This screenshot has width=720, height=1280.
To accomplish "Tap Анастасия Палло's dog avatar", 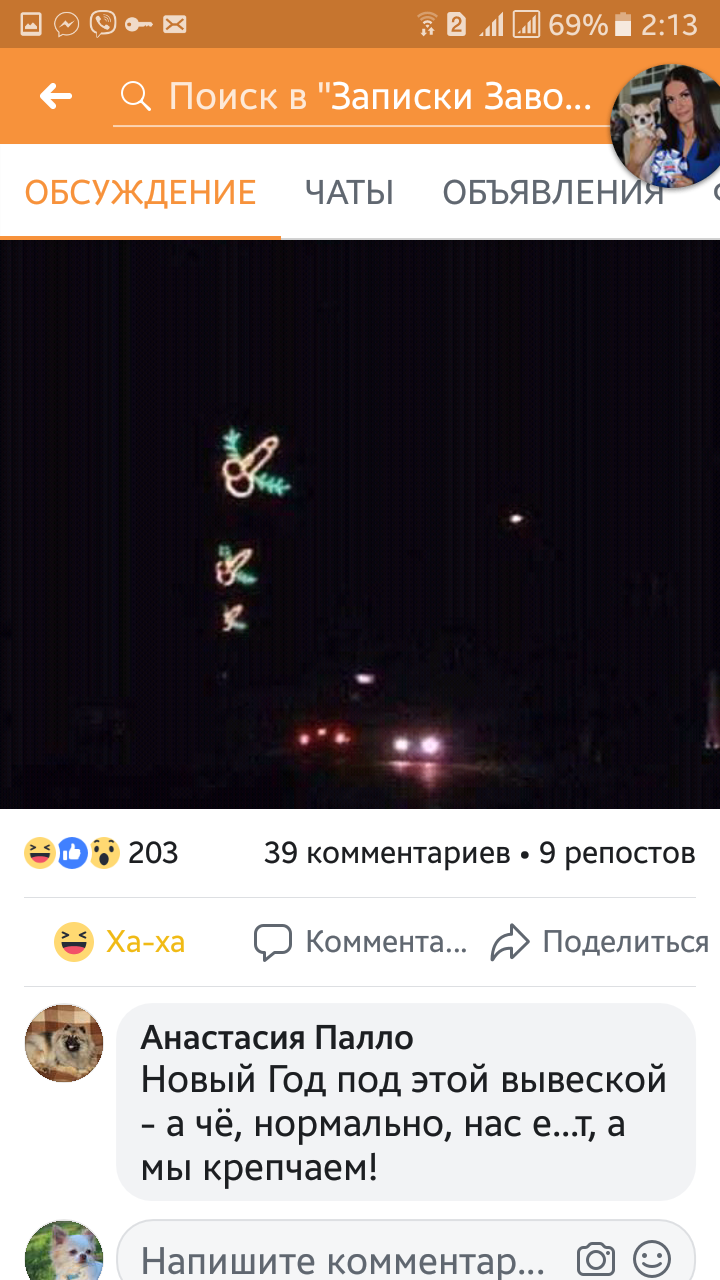I will 64,1043.
